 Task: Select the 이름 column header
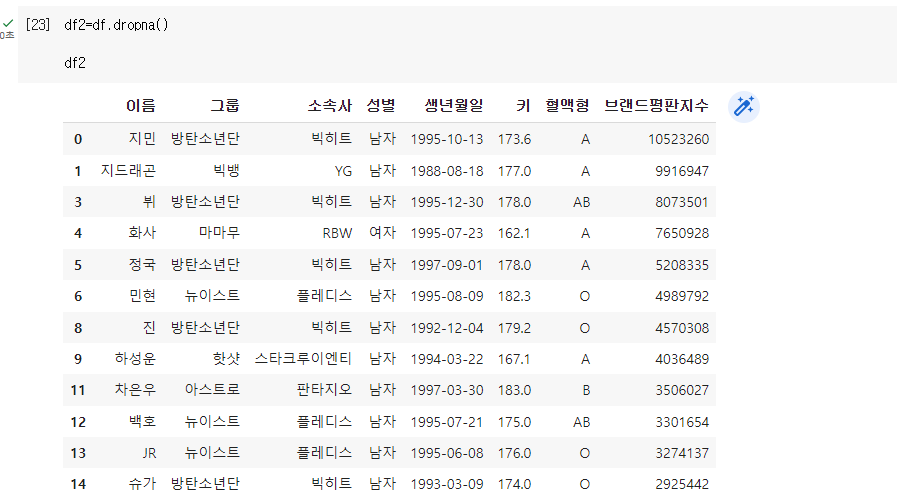[141, 106]
